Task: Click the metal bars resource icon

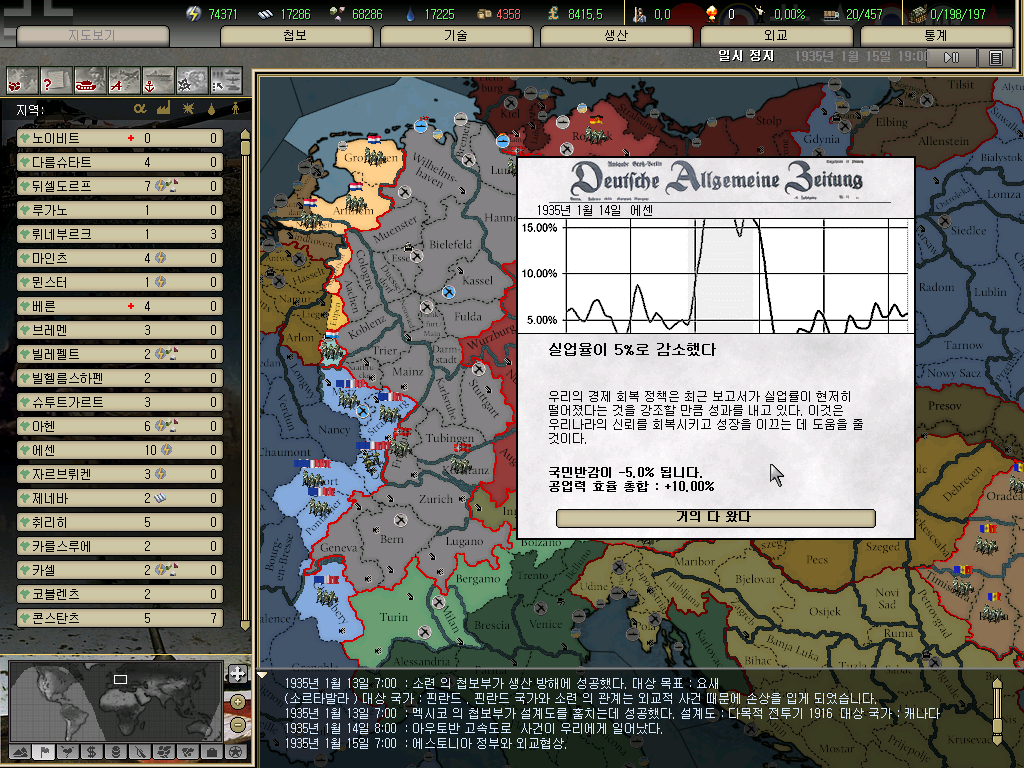Action: 265,14
